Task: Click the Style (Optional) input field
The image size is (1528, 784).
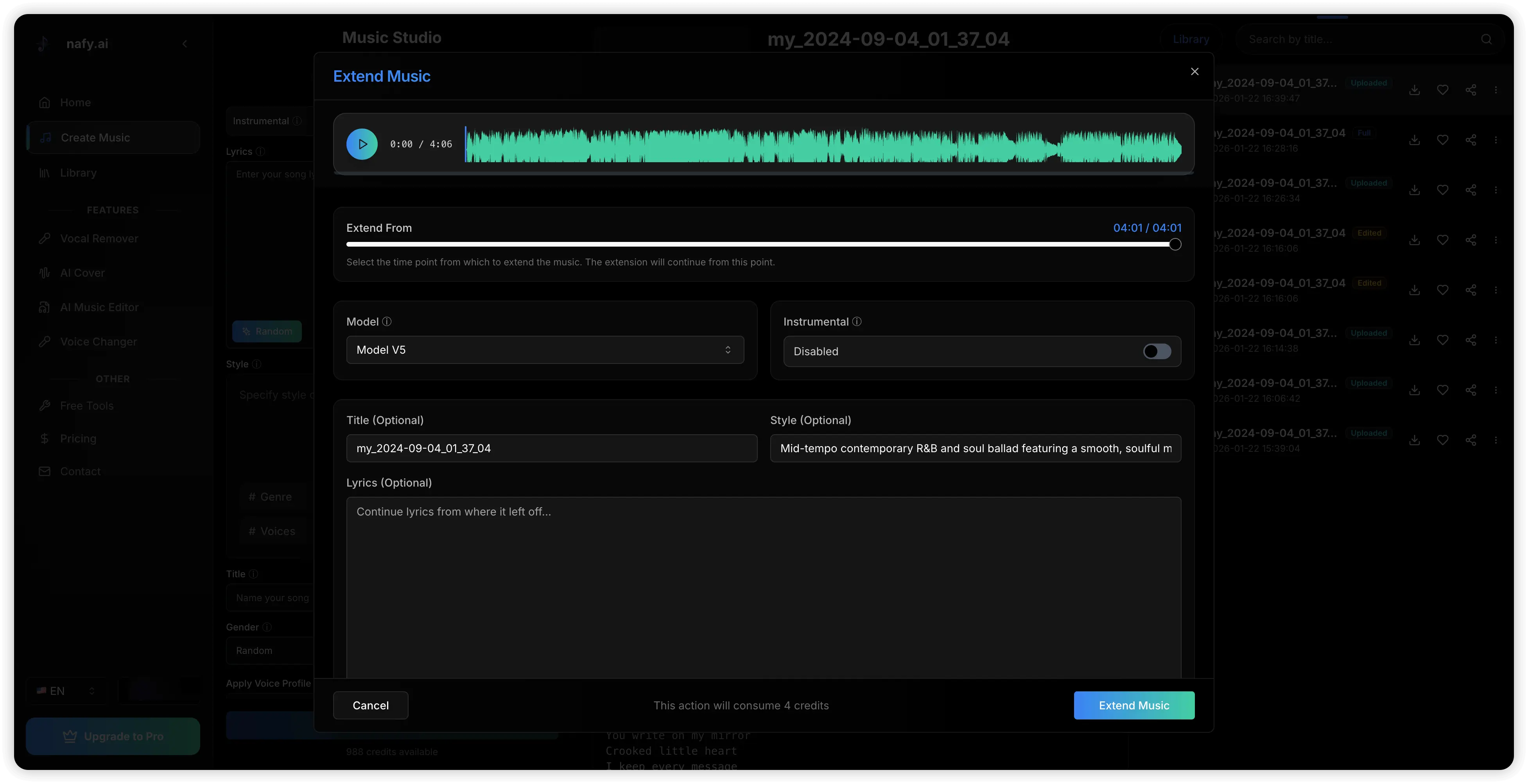Action: (976, 448)
